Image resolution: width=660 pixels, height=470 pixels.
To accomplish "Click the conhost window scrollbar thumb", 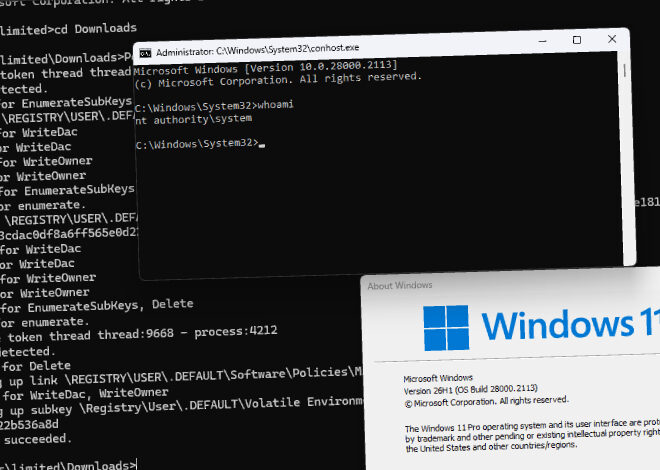I will (x=624, y=70).
